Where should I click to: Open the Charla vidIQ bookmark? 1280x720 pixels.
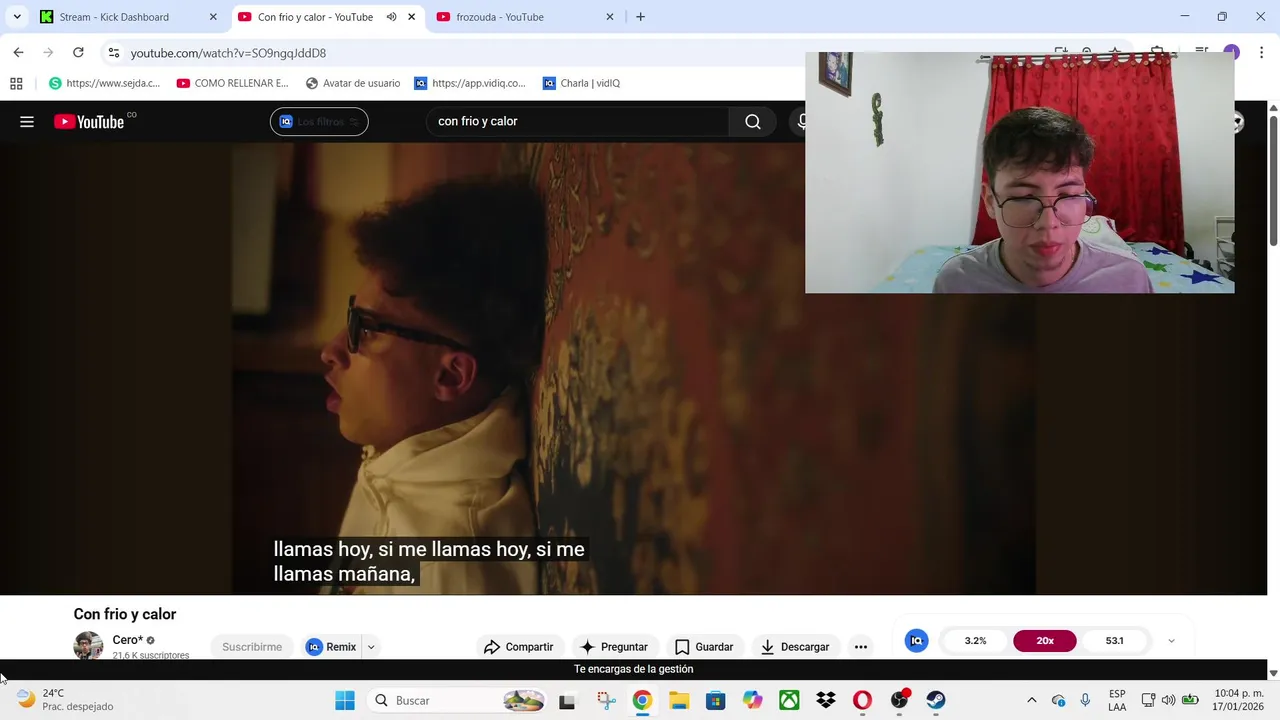pyautogui.click(x=581, y=83)
